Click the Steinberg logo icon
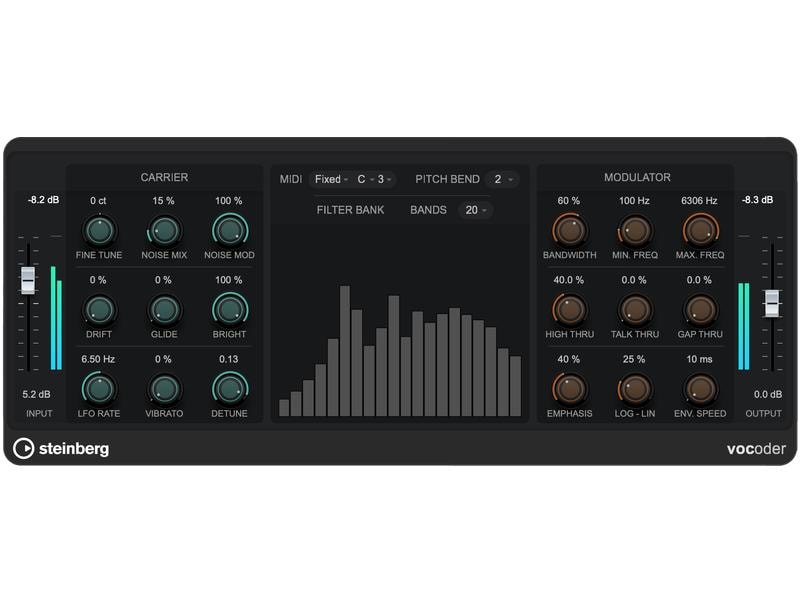 [23, 448]
